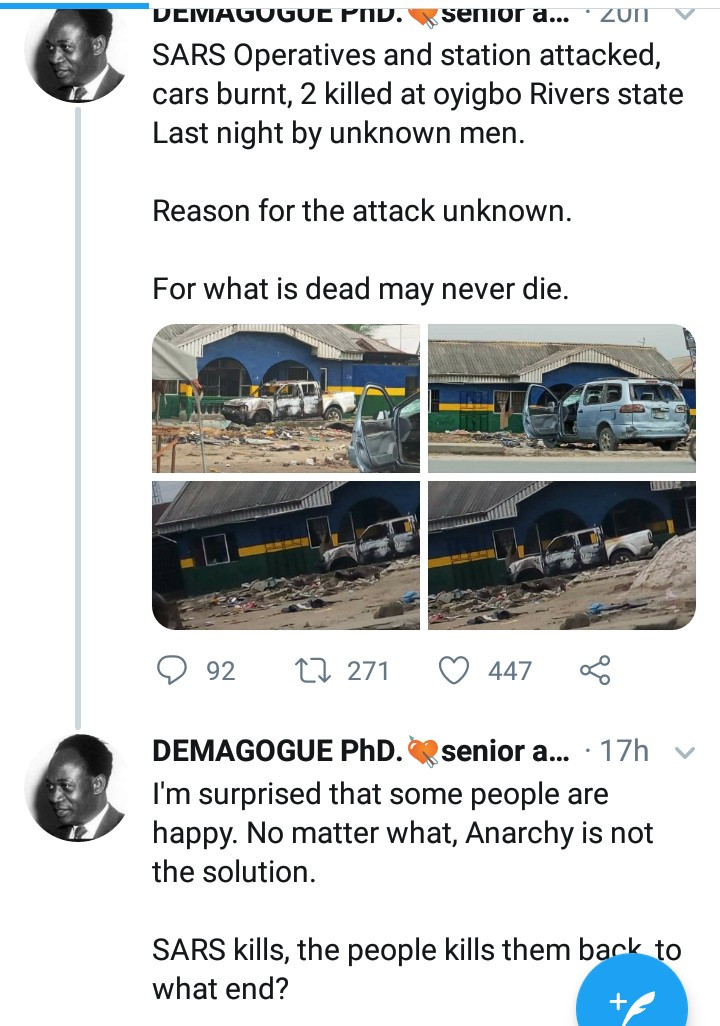This screenshot has width=720, height=1026.
Task: Open second tweet author's profile picture
Action: click(x=75, y=786)
